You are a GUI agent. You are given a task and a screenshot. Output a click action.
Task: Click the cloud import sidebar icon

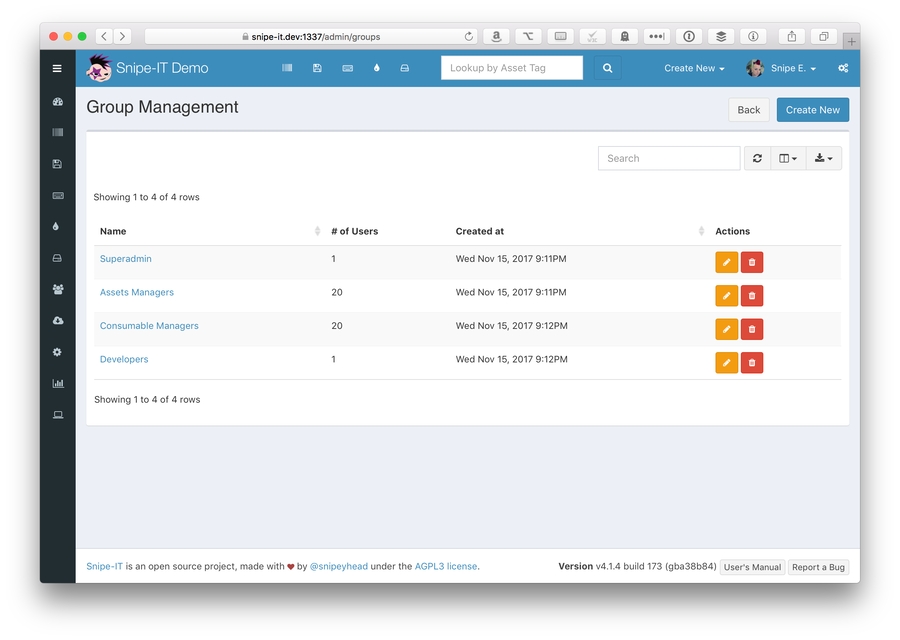(x=57, y=321)
